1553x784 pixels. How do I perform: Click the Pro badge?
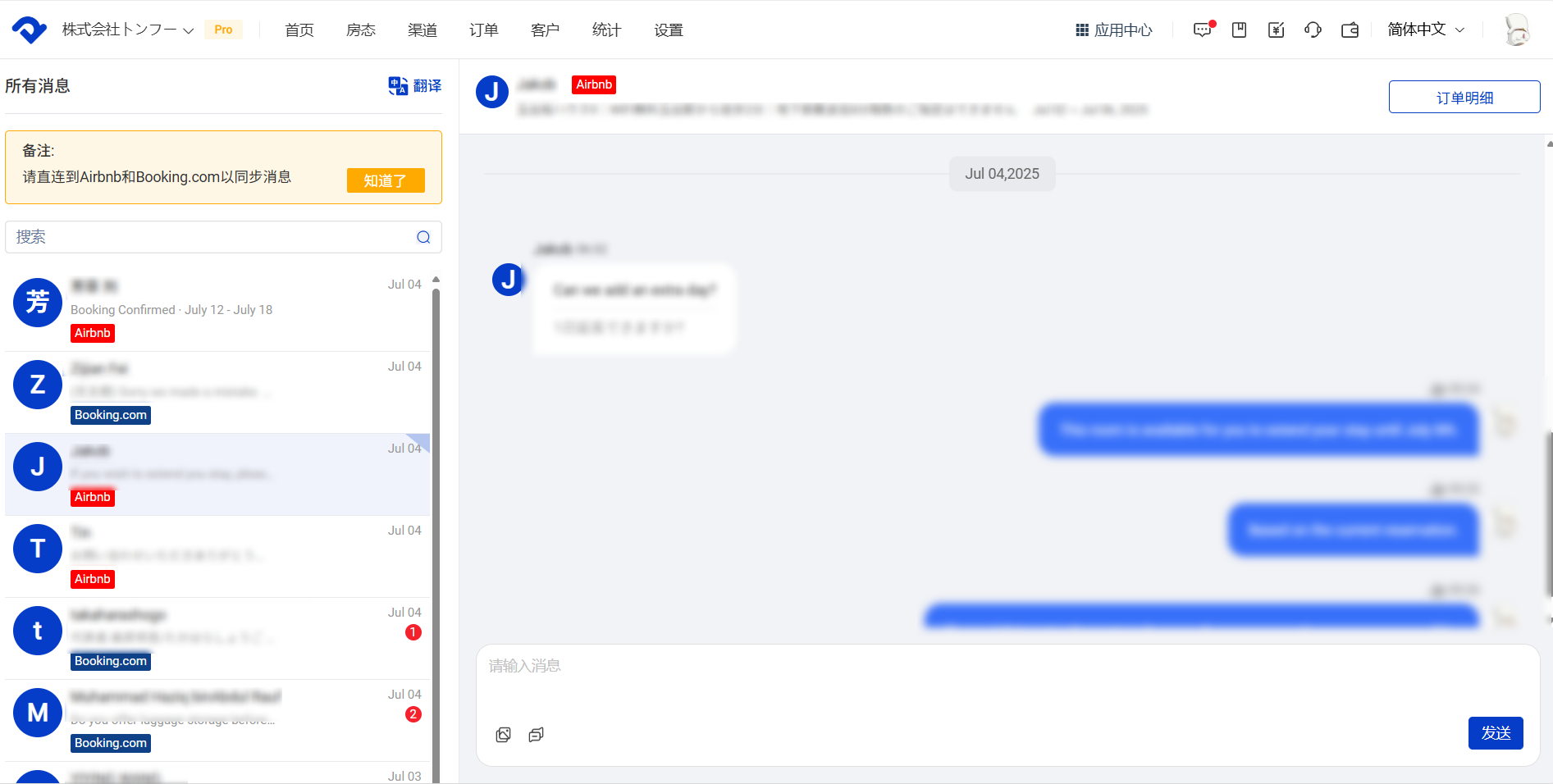click(223, 30)
